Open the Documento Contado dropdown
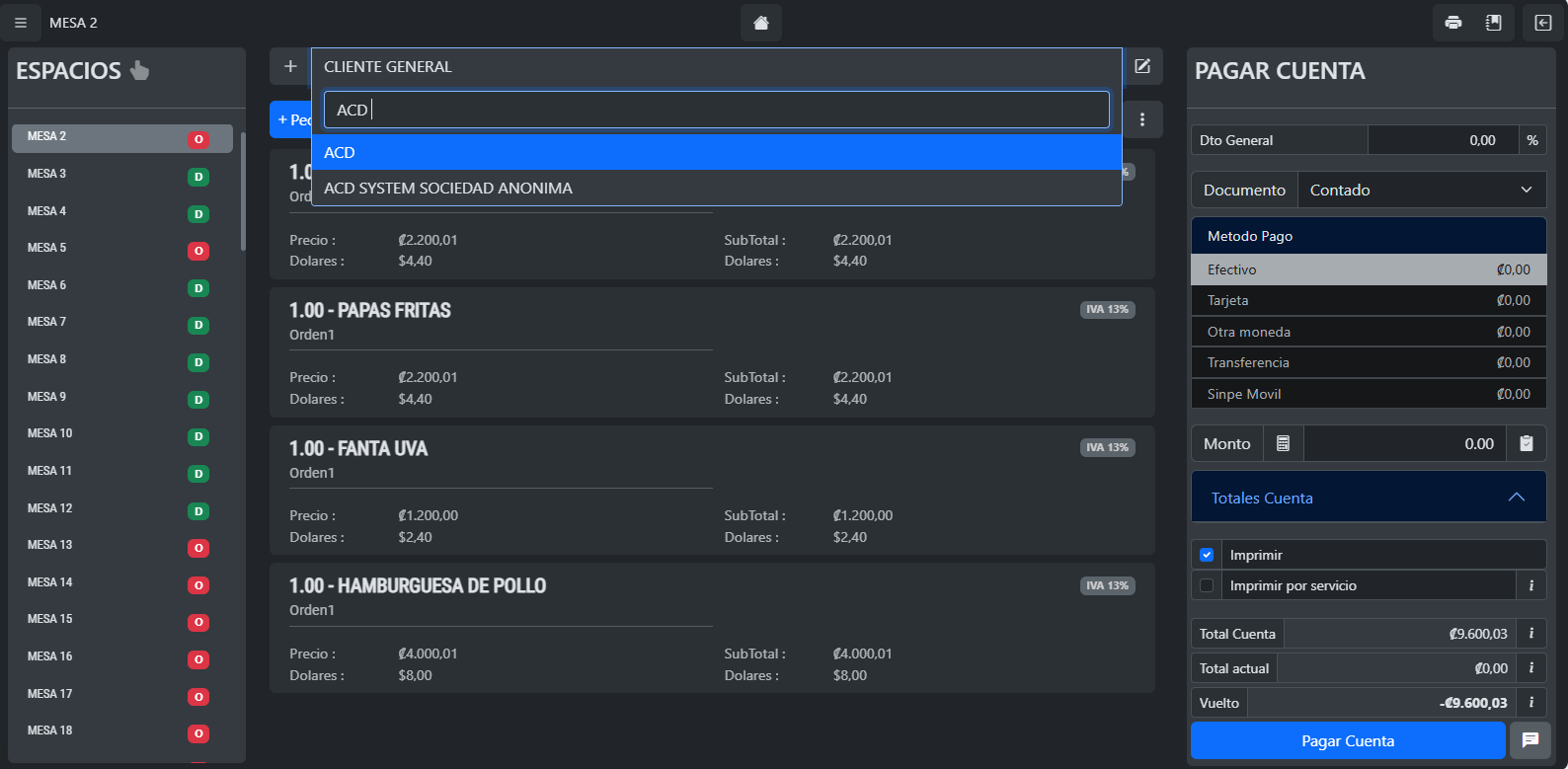 pos(1420,190)
